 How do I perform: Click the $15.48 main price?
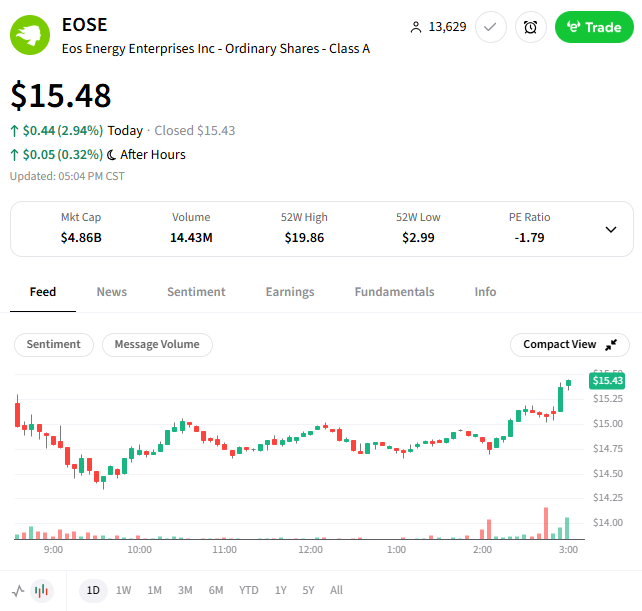click(61, 95)
